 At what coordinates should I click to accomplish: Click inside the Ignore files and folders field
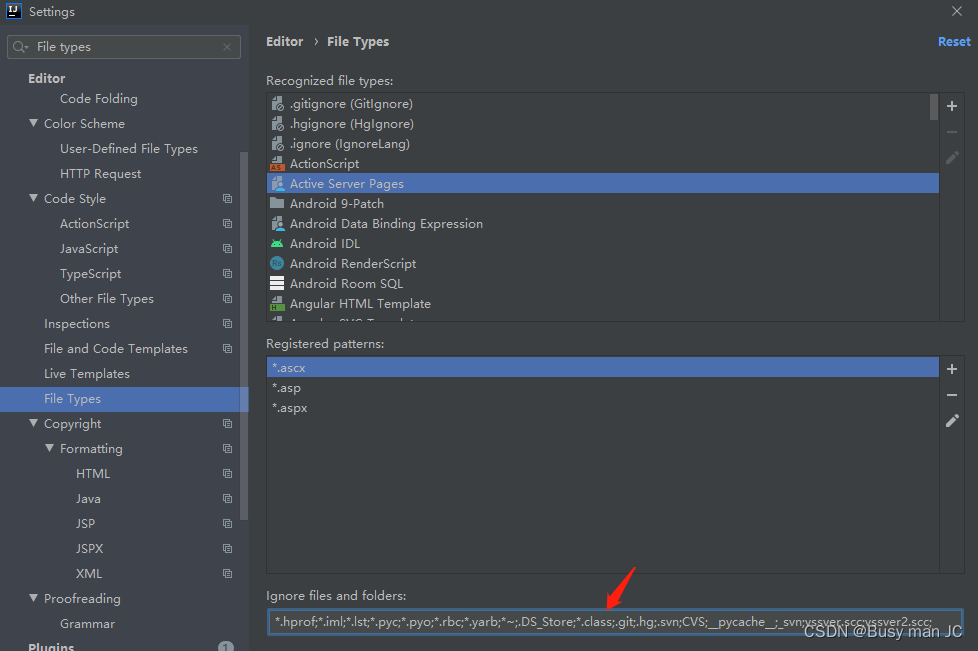pyautogui.click(x=600, y=621)
